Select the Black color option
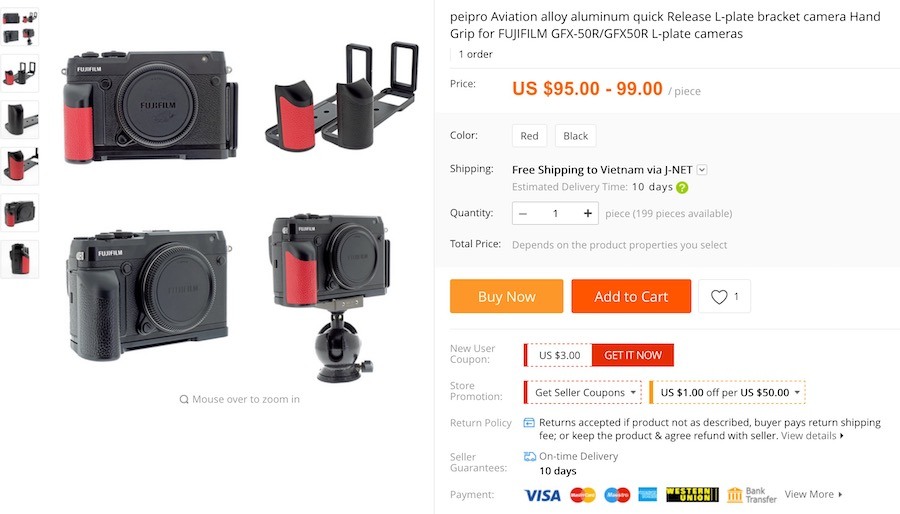The width and height of the screenshot is (900, 514). (x=575, y=136)
